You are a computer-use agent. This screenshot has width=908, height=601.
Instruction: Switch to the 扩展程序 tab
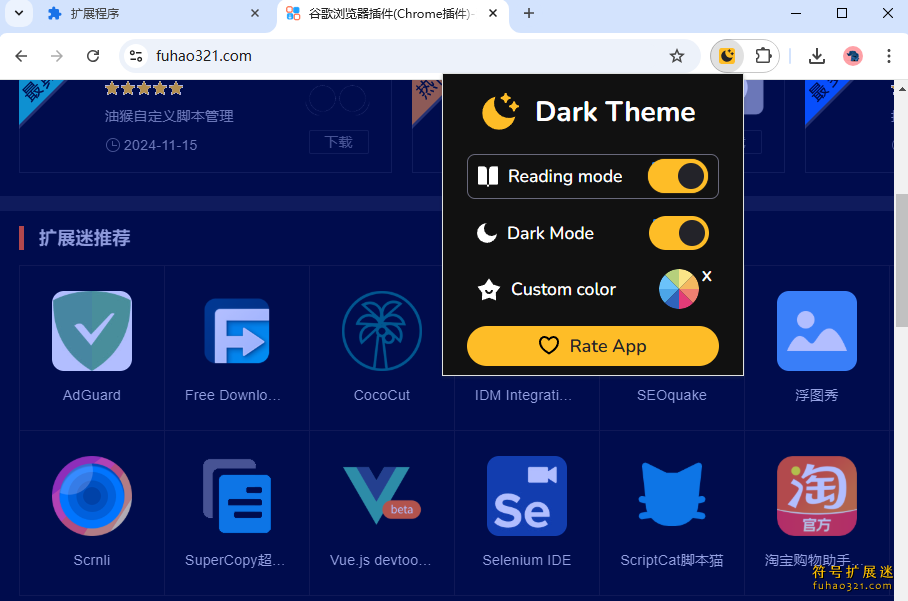pyautogui.click(x=153, y=13)
